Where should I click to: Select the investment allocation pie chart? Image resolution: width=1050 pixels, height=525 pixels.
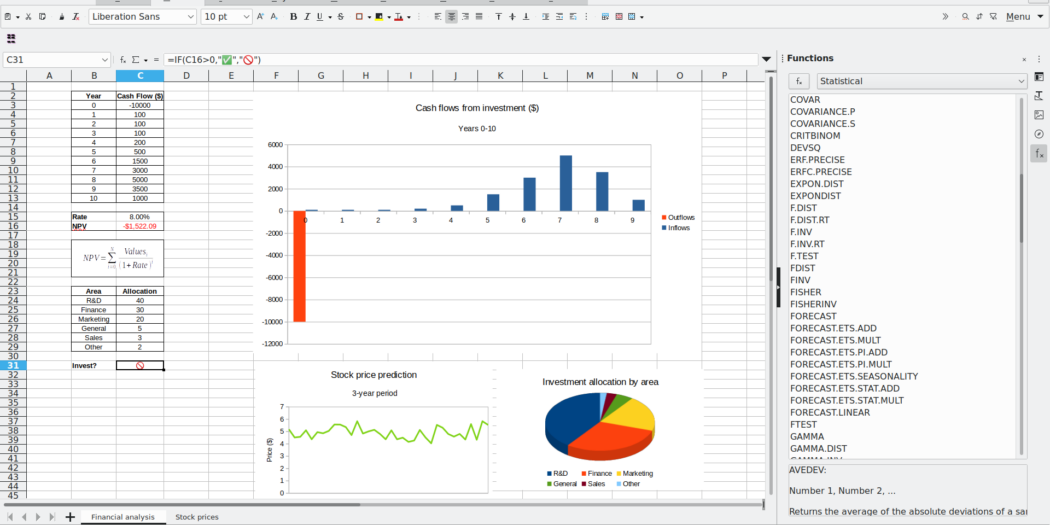(600, 427)
